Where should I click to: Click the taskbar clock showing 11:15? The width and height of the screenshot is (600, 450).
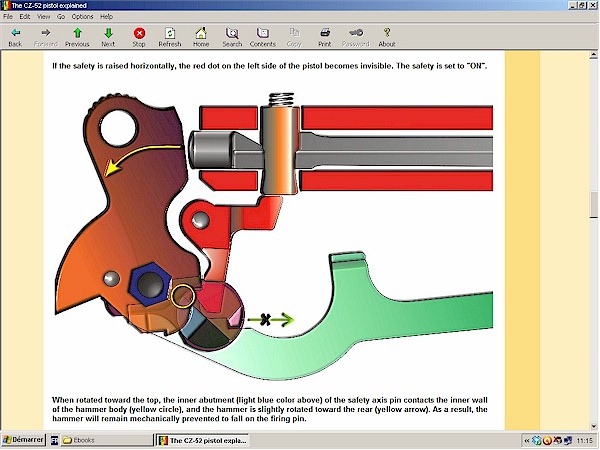(x=584, y=441)
